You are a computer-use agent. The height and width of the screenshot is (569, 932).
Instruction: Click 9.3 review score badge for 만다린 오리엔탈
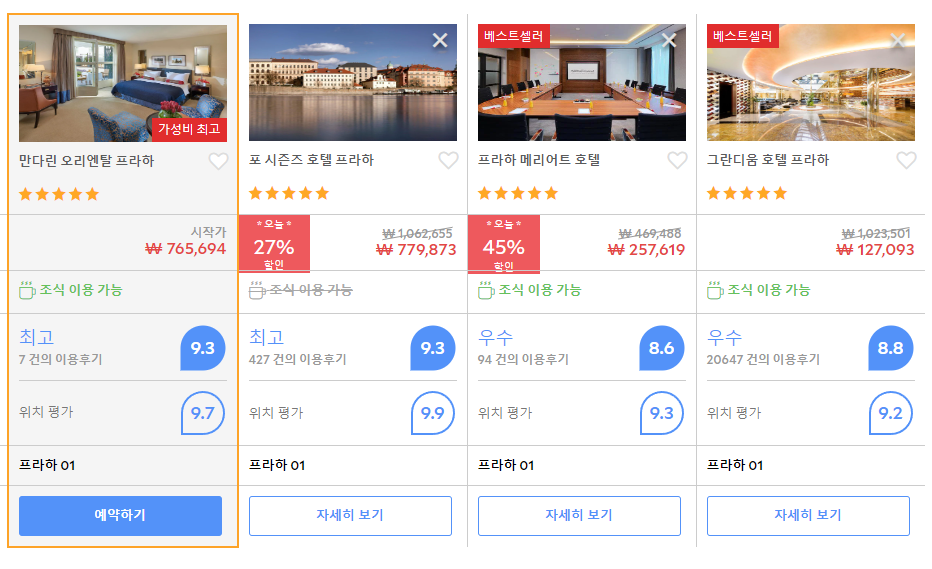203,348
